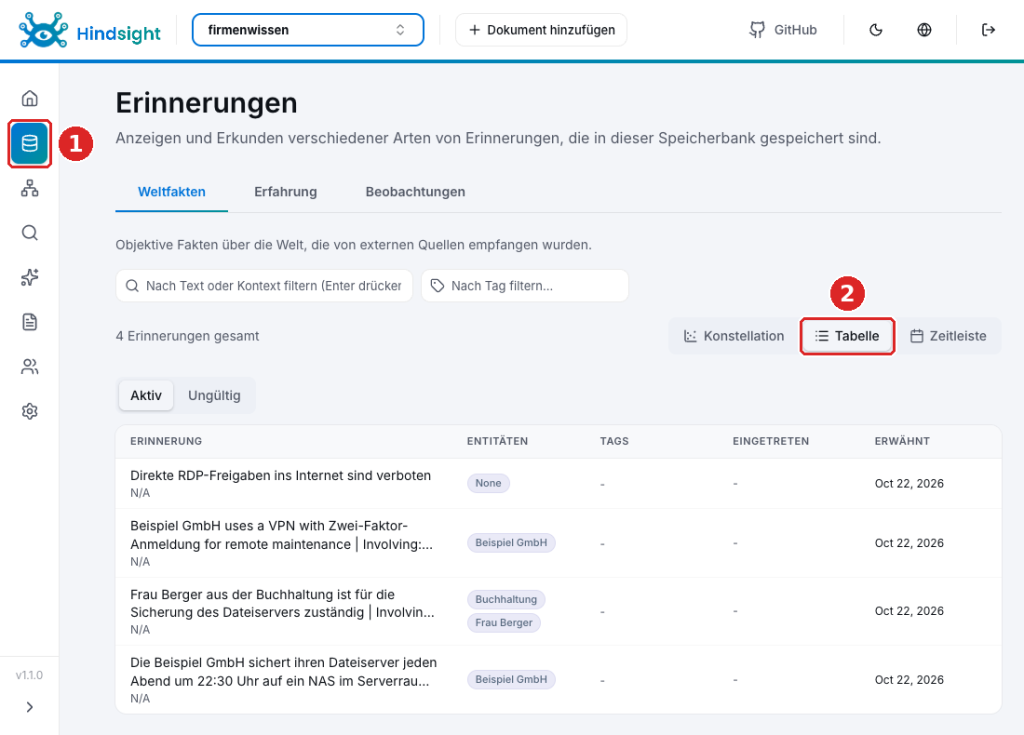Click the ERINNERUNG column header
This screenshot has height=735, width=1024.
click(x=166, y=442)
